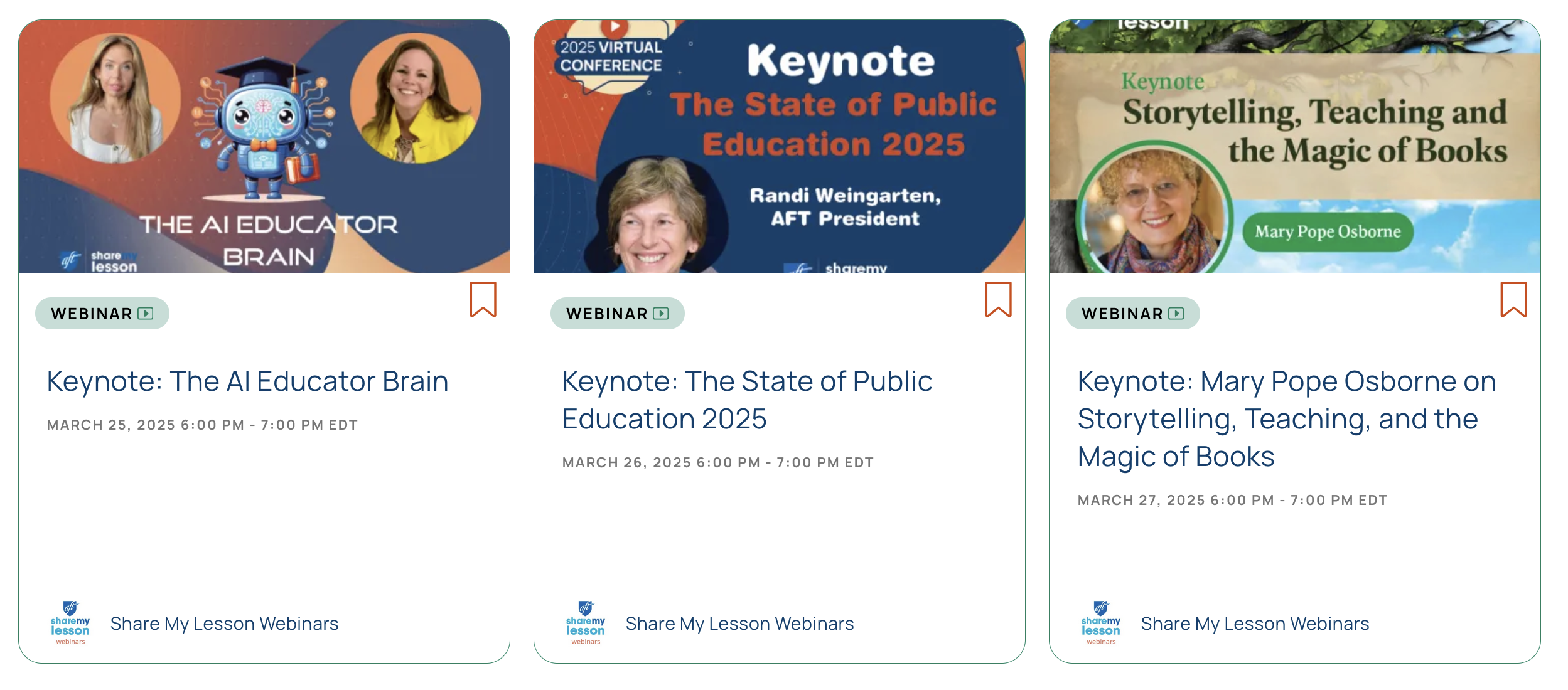Click the play icon on the Mary Pope Osborne WEBINAR badge
The width and height of the screenshot is (1568, 690).
pyautogui.click(x=1174, y=314)
